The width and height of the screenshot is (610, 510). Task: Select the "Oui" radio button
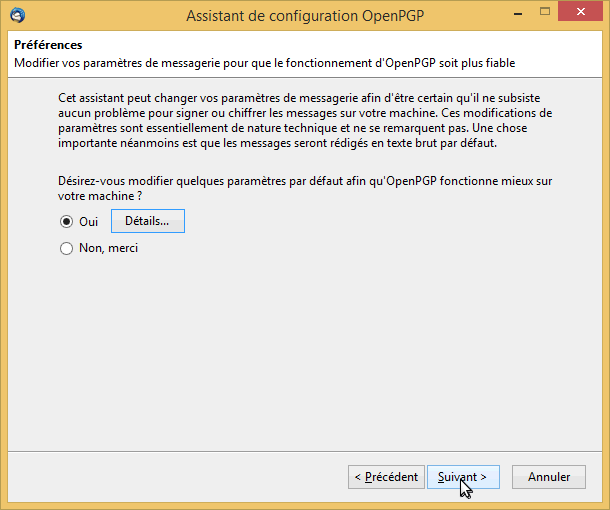pyautogui.click(x=67, y=222)
